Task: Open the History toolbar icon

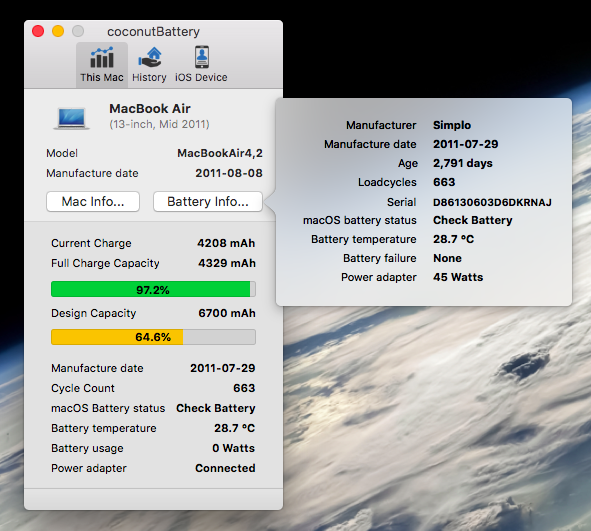Action: coord(150,57)
